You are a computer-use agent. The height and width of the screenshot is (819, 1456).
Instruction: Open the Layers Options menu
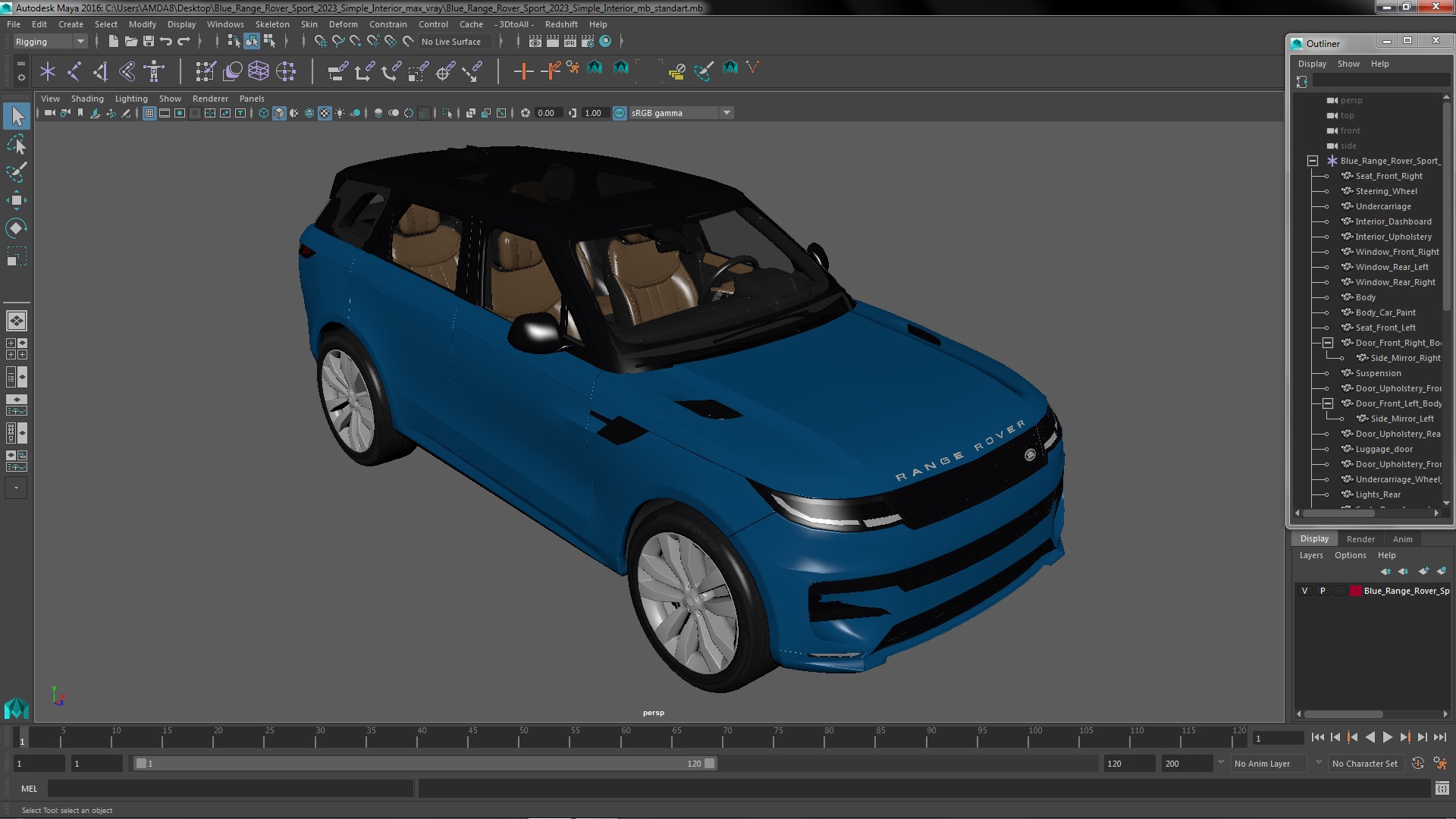pos(1350,555)
